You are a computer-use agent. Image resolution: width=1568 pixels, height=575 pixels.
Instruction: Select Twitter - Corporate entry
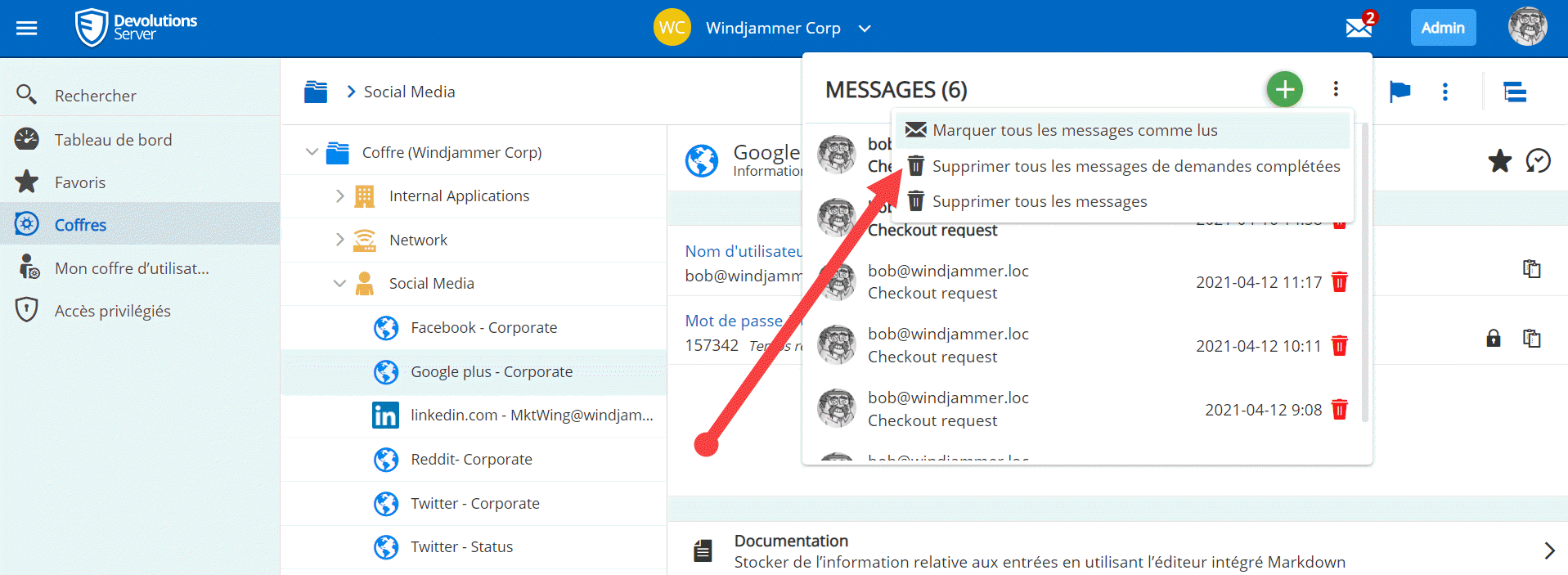click(474, 503)
